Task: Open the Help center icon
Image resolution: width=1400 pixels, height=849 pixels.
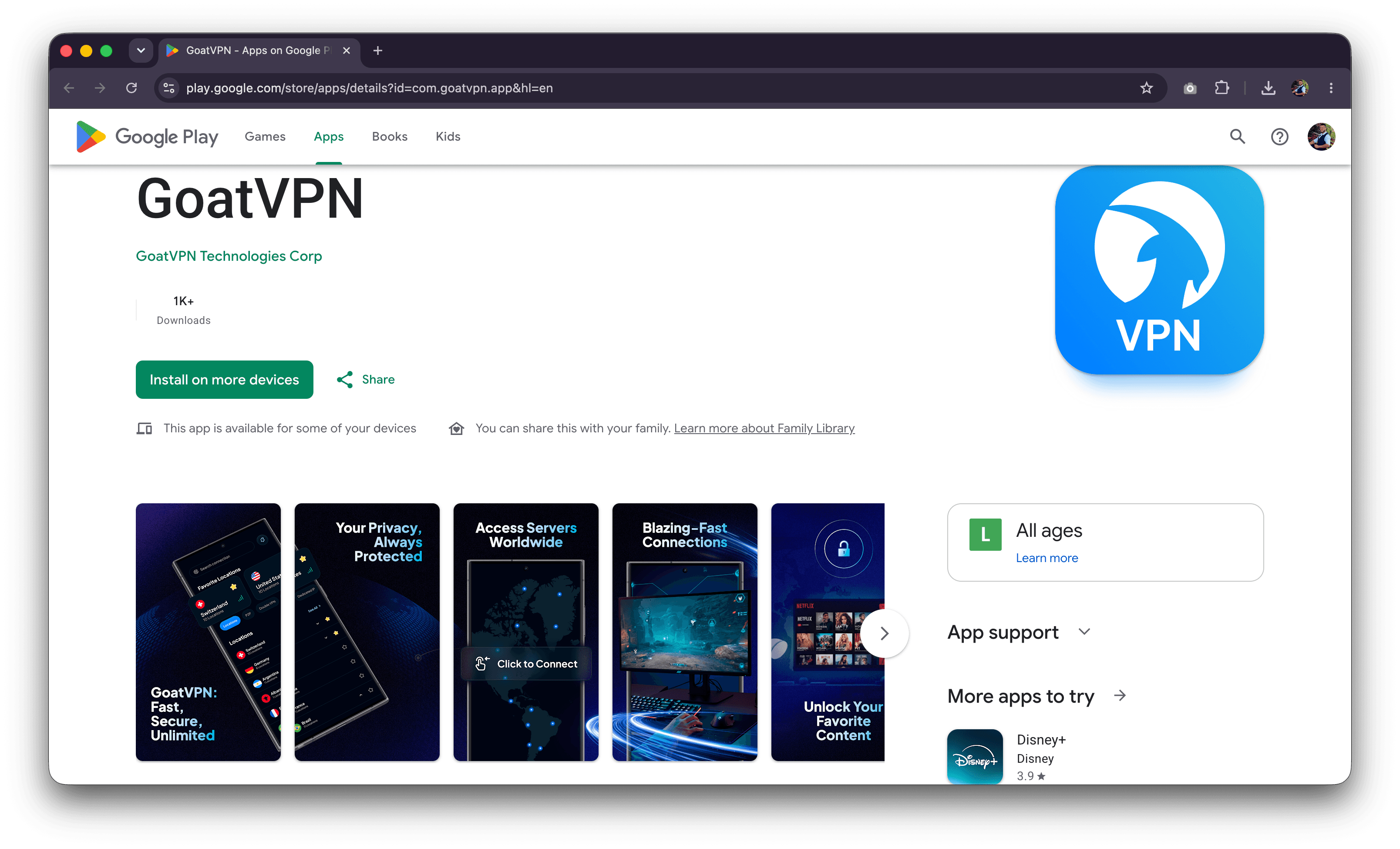Action: click(x=1279, y=136)
